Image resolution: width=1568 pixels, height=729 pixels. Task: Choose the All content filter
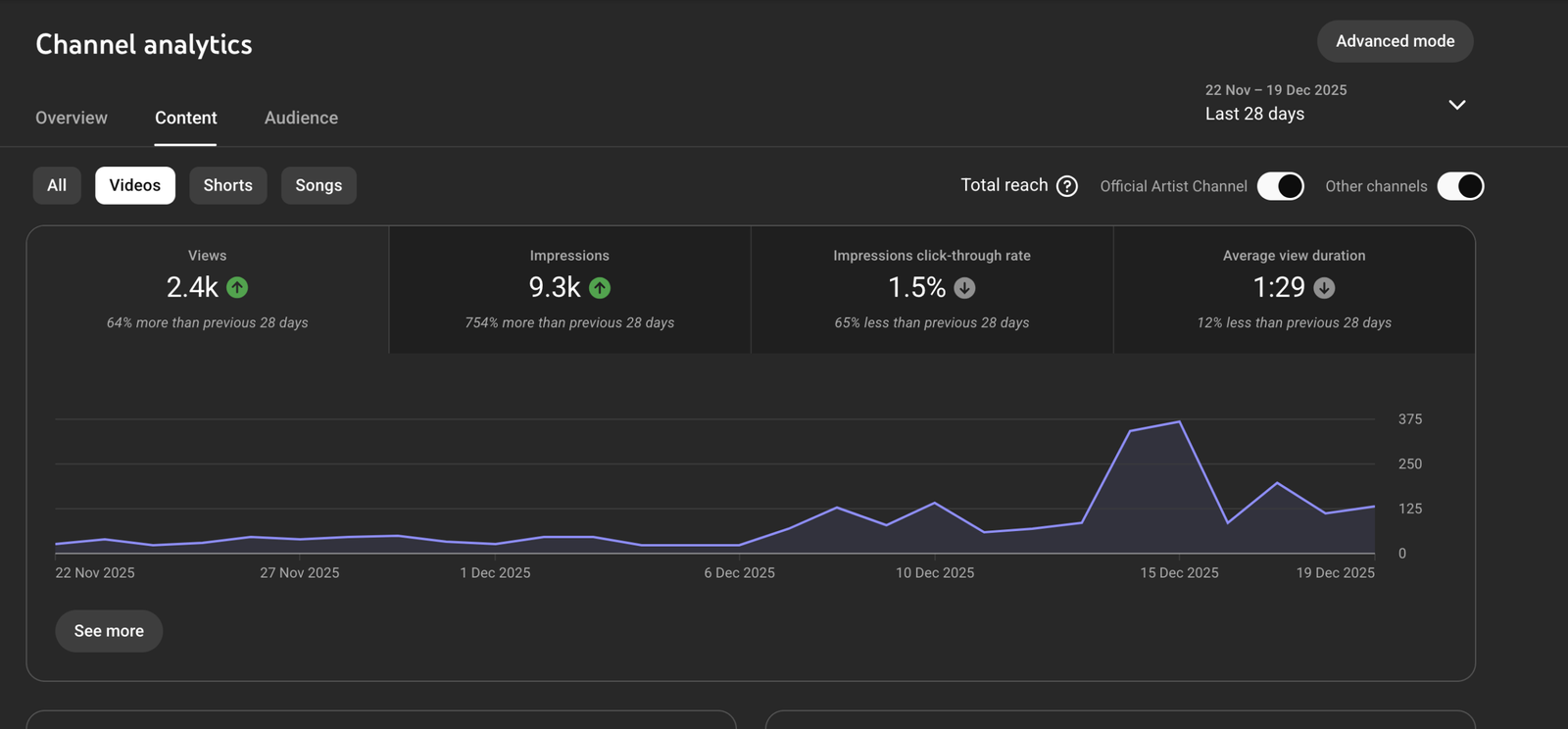[x=57, y=185]
